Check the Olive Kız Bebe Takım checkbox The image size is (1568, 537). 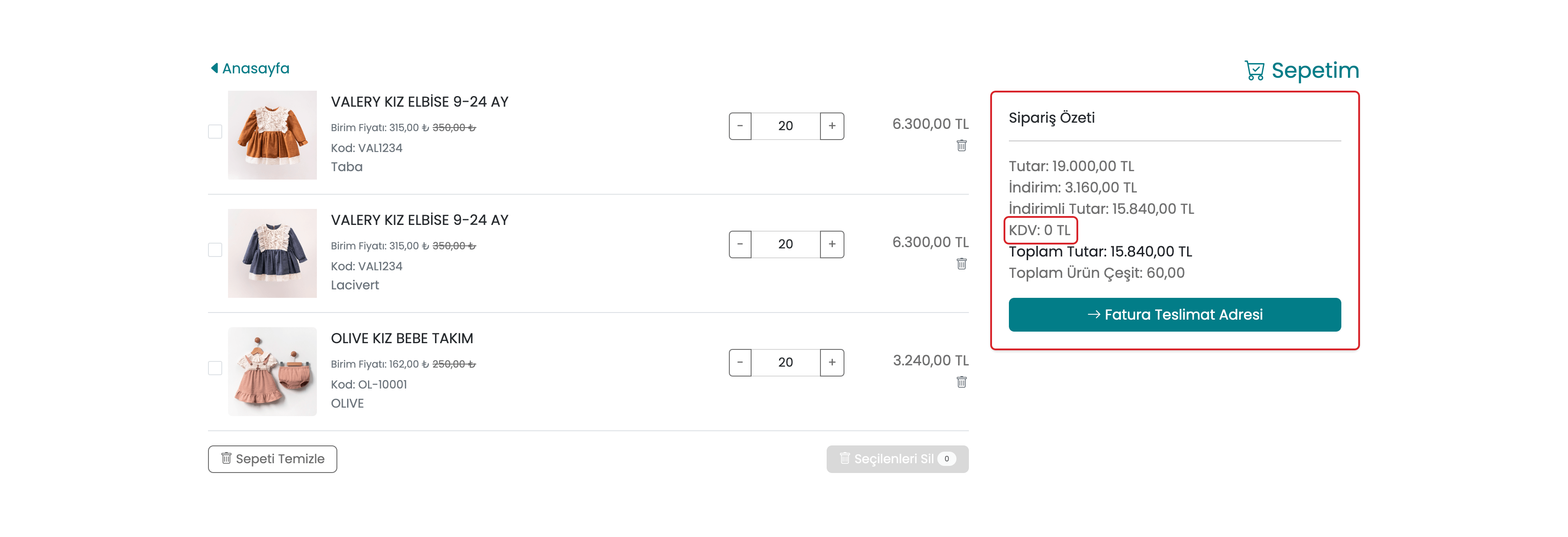pyautogui.click(x=215, y=368)
